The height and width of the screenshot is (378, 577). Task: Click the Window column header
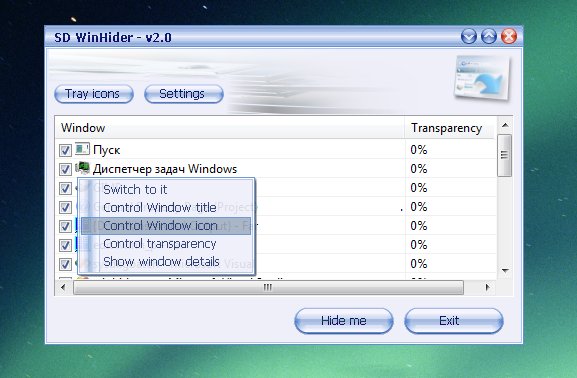[230, 128]
